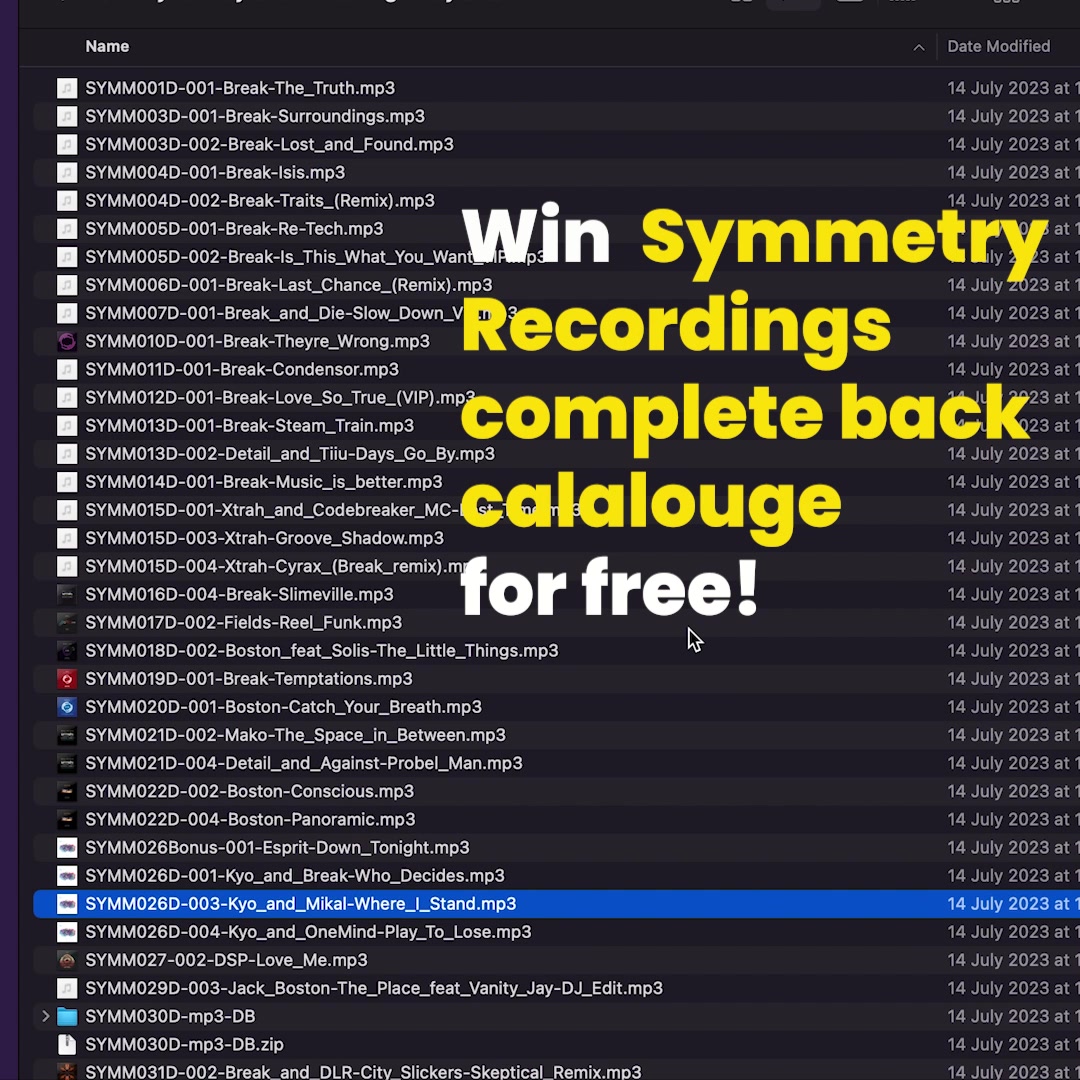Sort by the Name column header
The image size is (1080, 1080).
pyautogui.click(x=107, y=47)
